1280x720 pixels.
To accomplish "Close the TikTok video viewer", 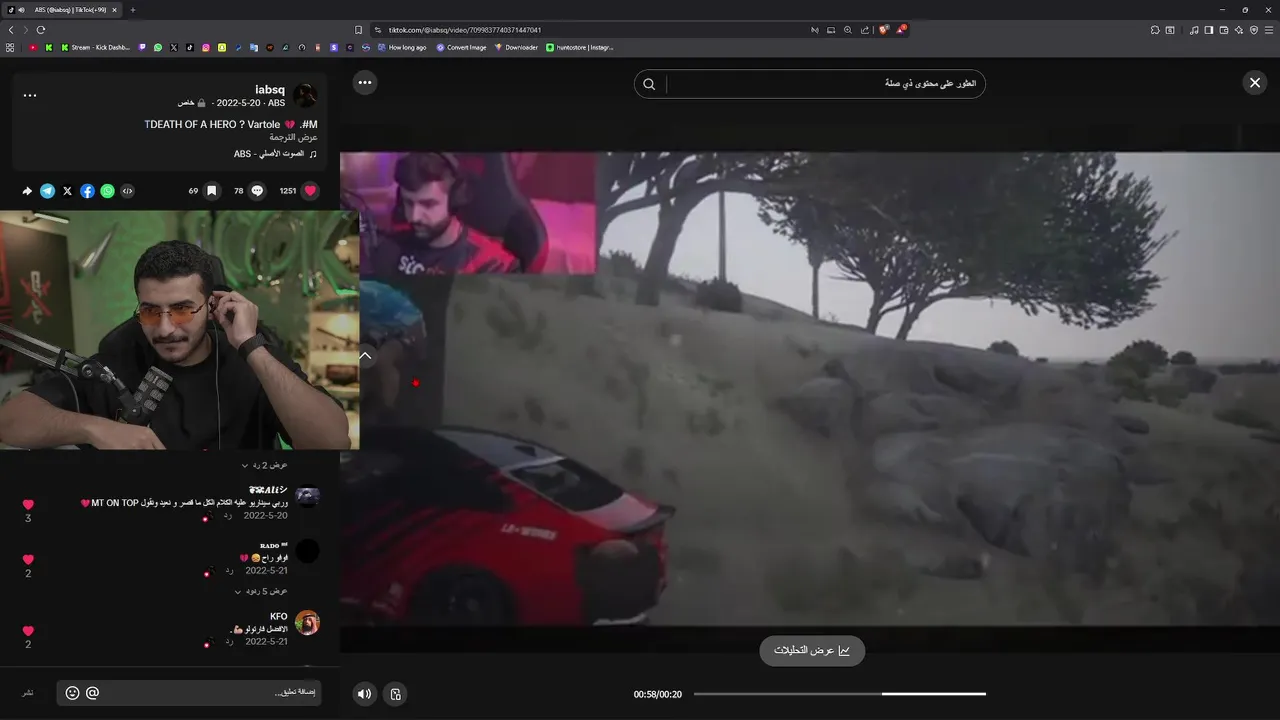I will click(x=1255, y=83).
